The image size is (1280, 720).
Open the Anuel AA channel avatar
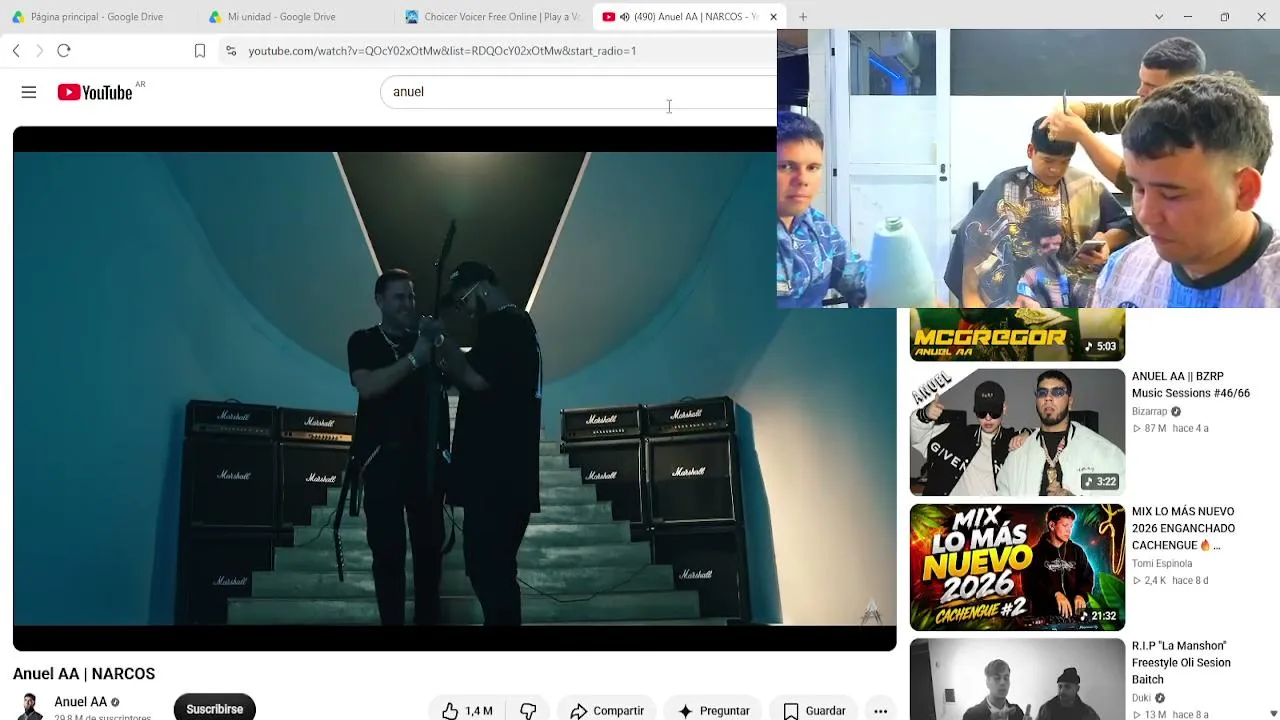click(30, 706)
